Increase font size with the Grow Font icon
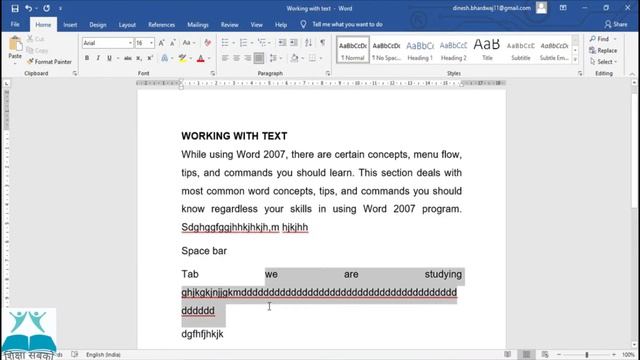Viewport: 640px width, 360px height. tap(161, 43)
